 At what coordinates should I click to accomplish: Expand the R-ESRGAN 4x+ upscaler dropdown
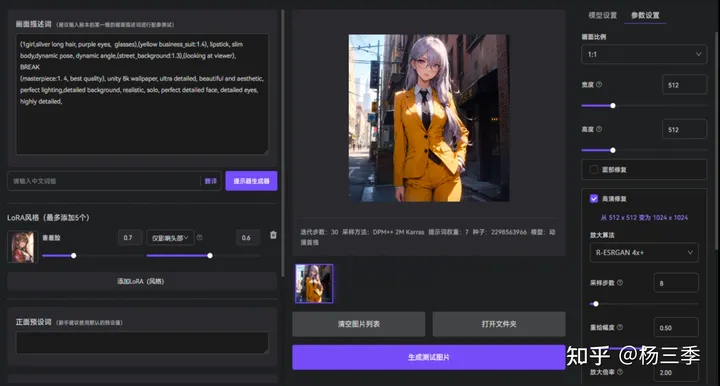click(644, 252)
